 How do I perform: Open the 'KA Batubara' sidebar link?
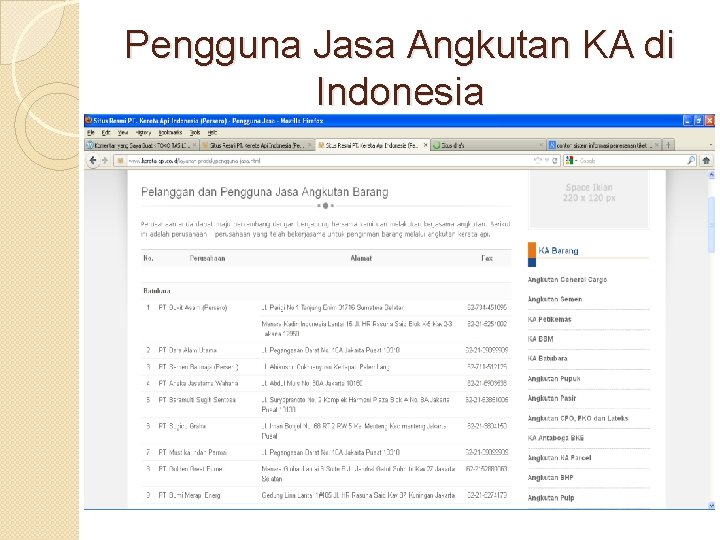[547, 358]
